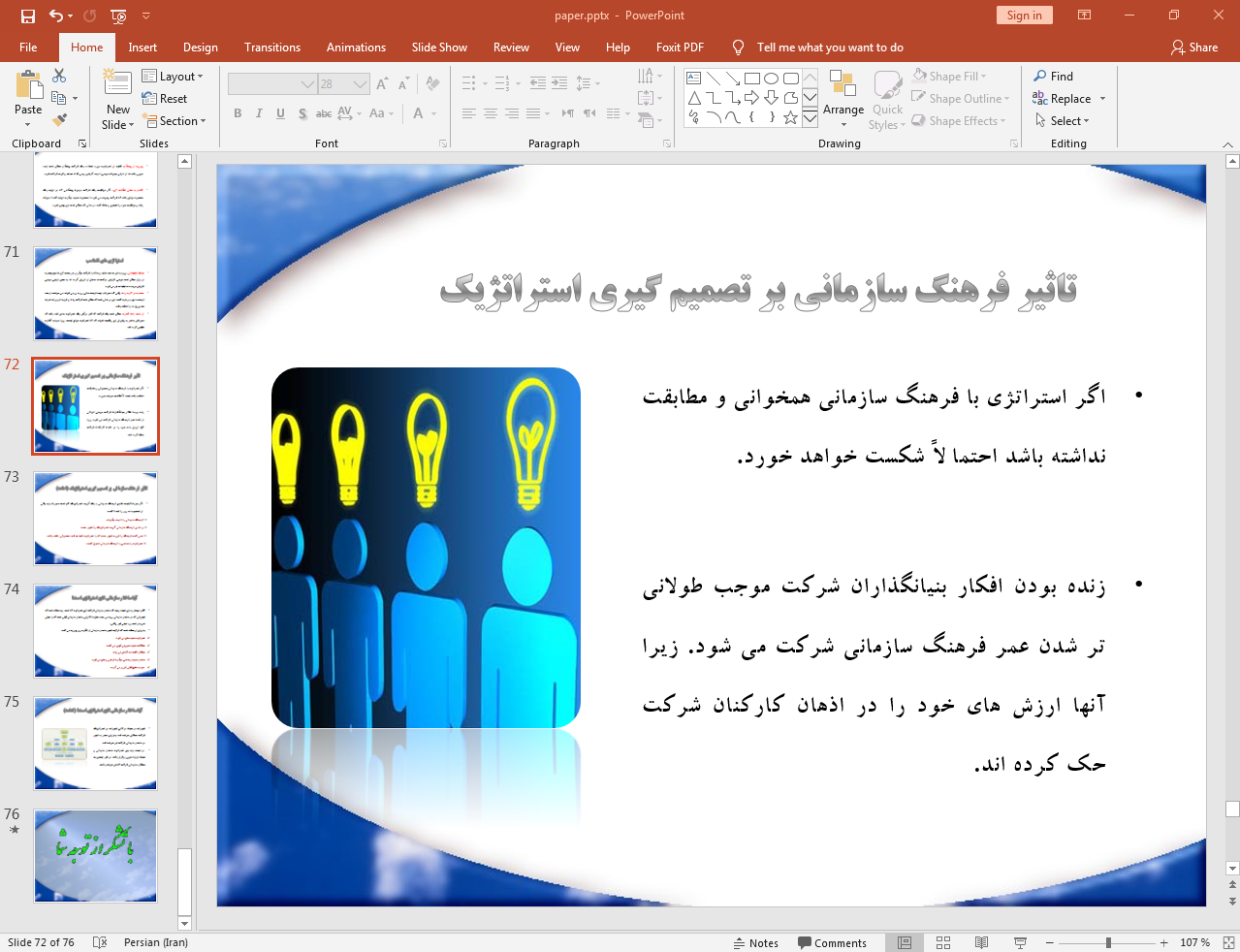Click the Paste clipboard icon
The height and width of the screenshot is (952, 1240).
coord(28,87)
